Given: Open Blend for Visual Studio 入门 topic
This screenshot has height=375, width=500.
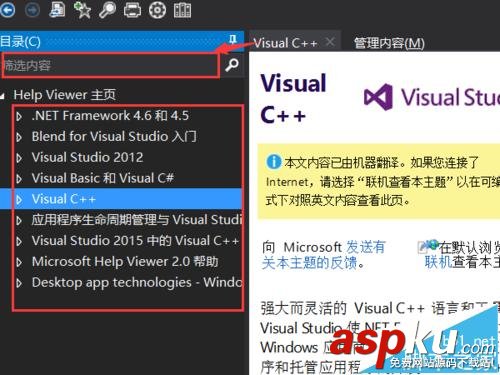Looking at the screenshot, I should 114,136.
